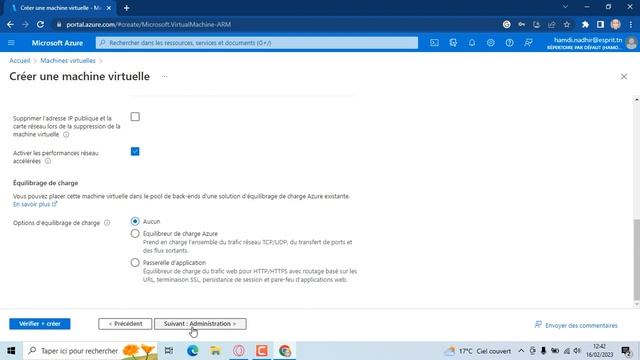Show info tooltip for accelerated networking
The width and height of the screenshot is (640, 360).
pos(48,161)
